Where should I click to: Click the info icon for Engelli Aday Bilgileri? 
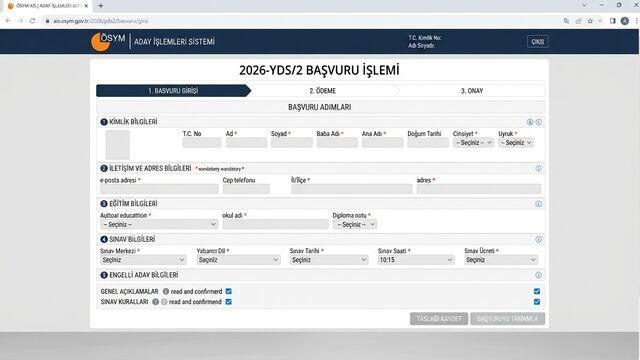click(539, 275)
